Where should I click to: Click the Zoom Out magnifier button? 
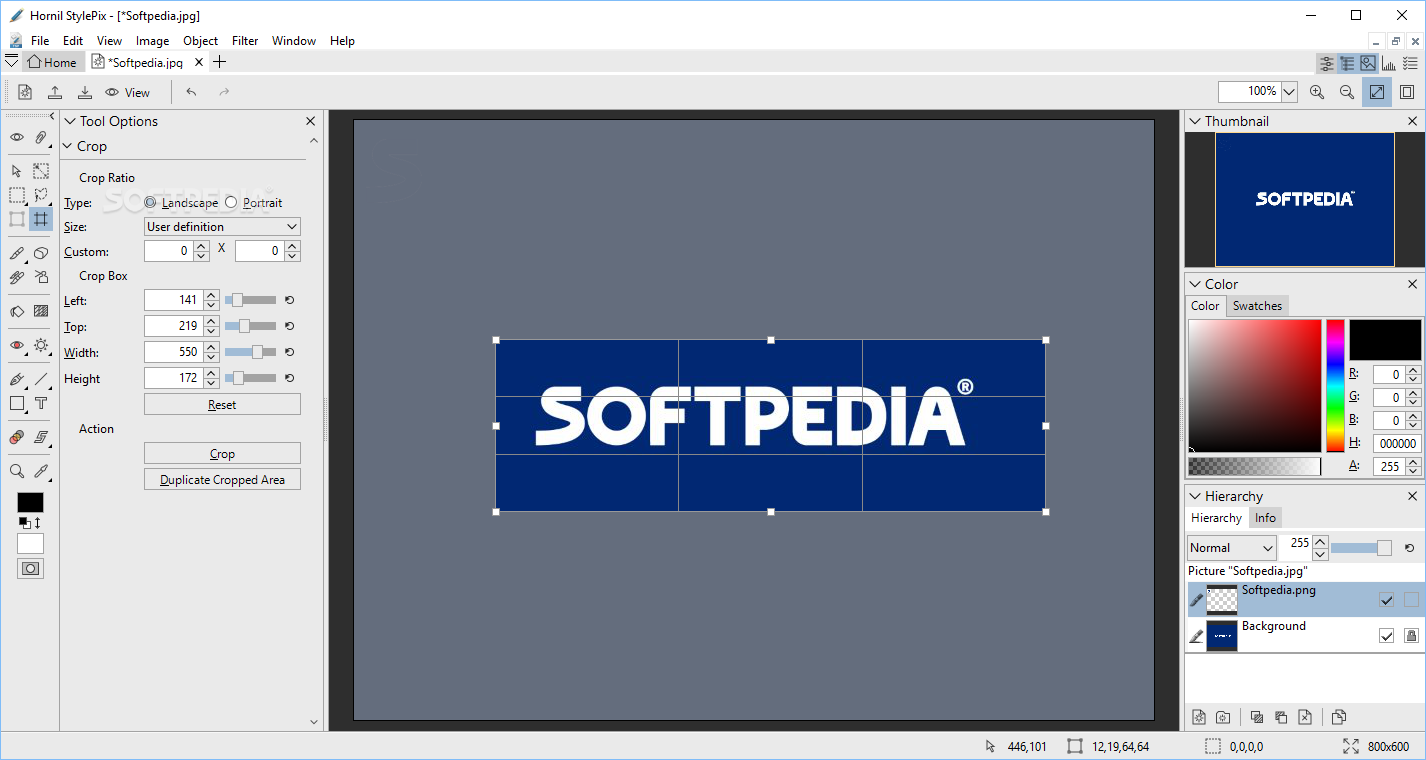point(1347,92)
